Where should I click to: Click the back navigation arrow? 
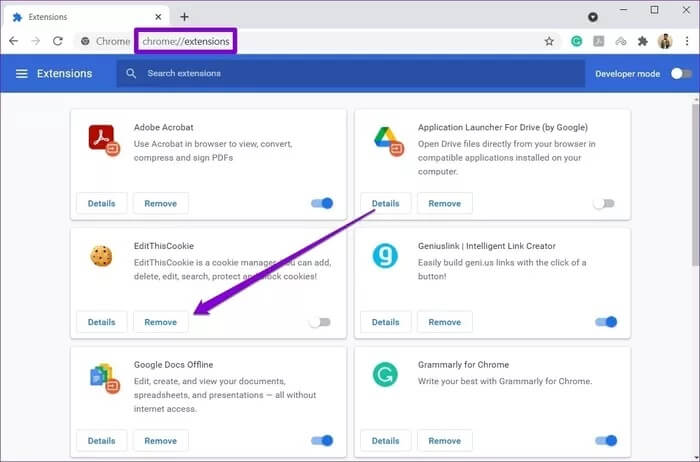click(13, 41)
